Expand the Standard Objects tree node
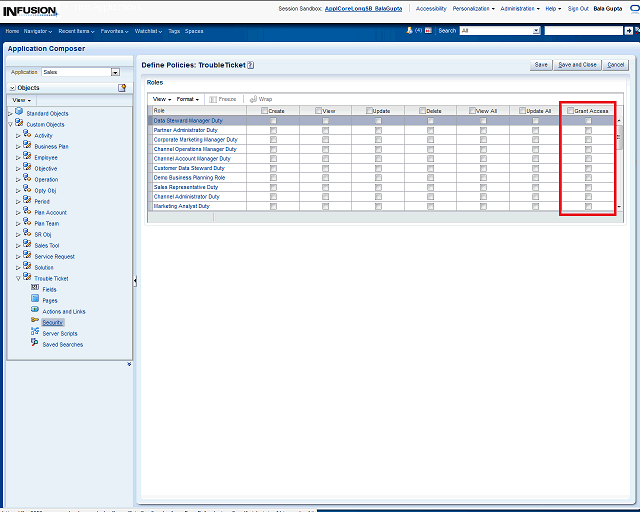 10,114
